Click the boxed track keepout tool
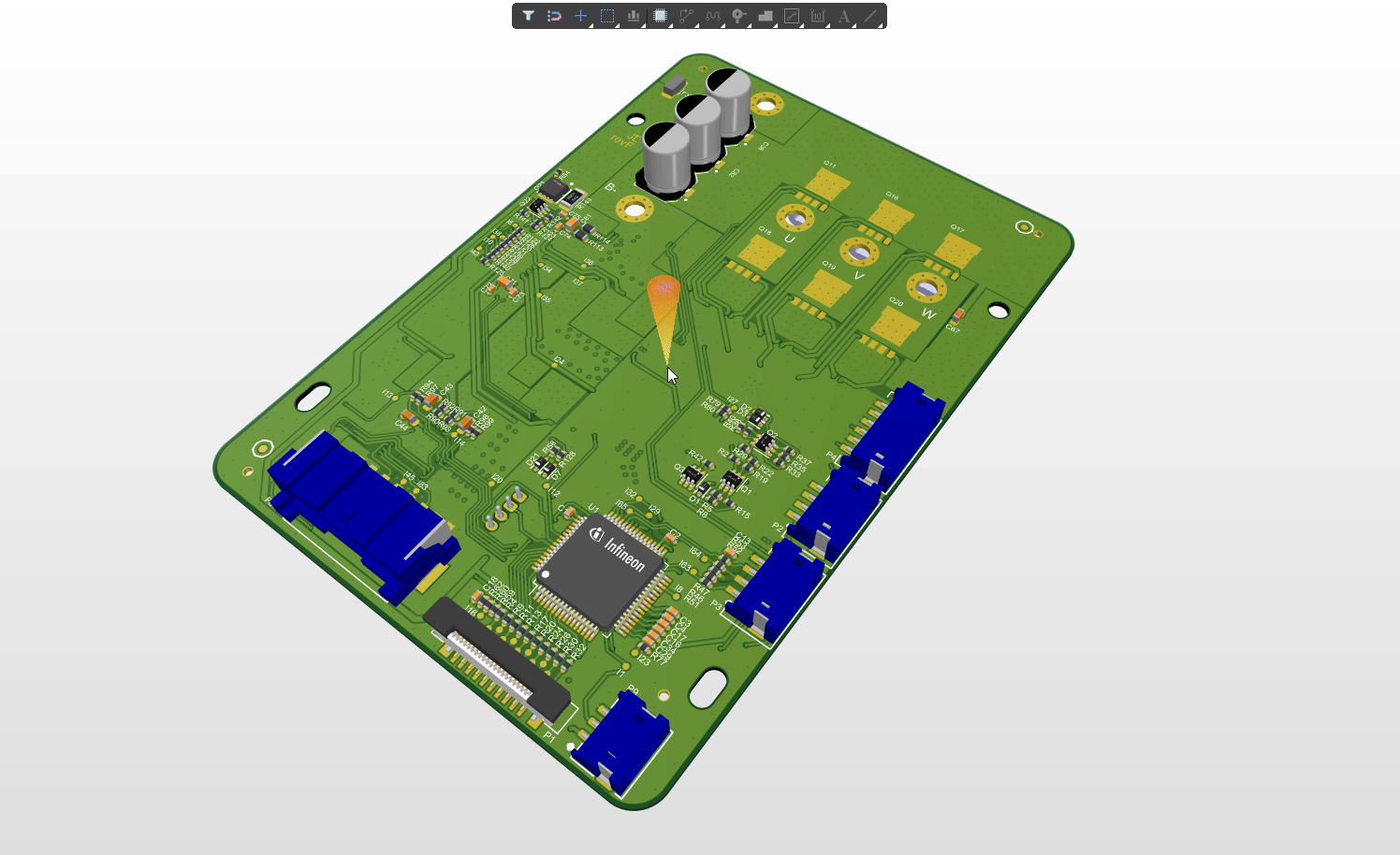1400x855 pixels. (792, 16)
